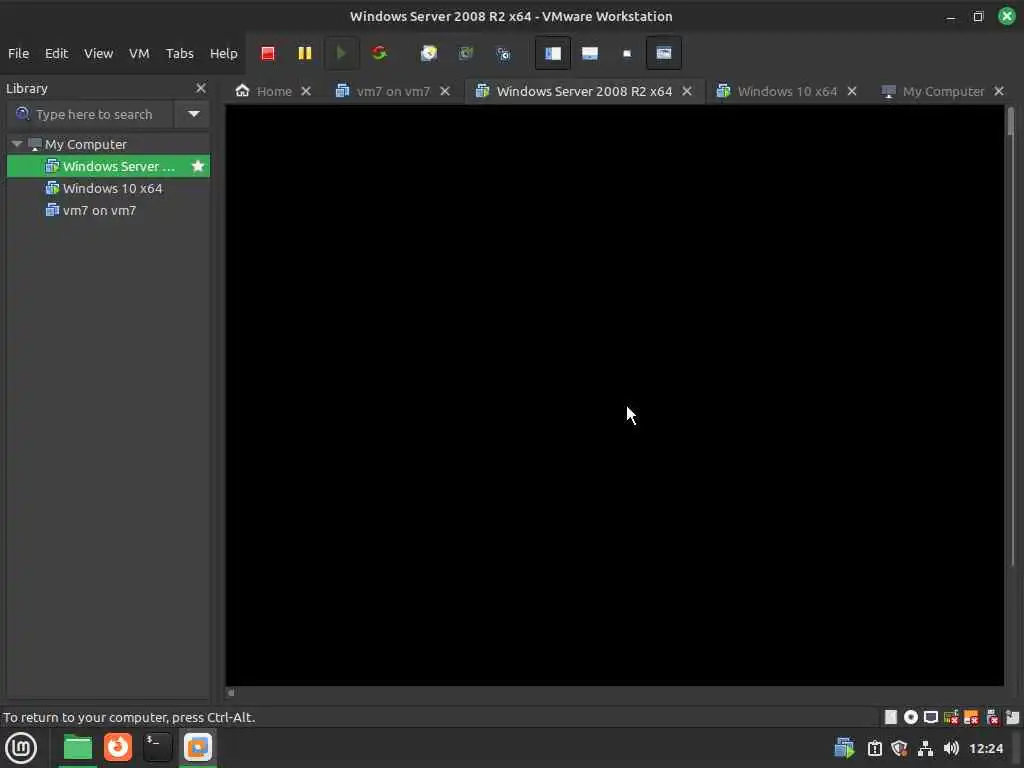
Task: Select Windows Server VM in library
Action: click(x=108, y=167)
